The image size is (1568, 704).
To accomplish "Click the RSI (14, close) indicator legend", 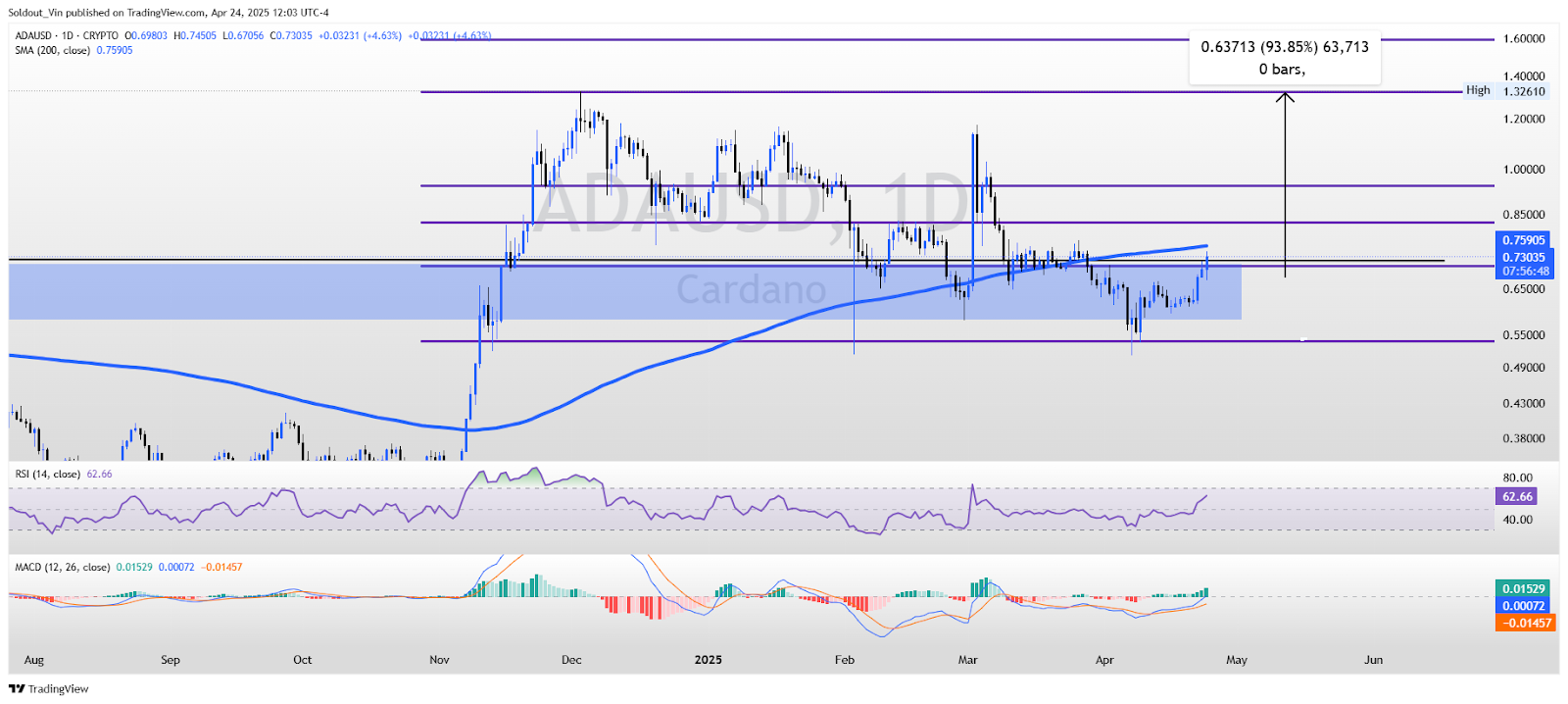I will (x=47, y=474).
